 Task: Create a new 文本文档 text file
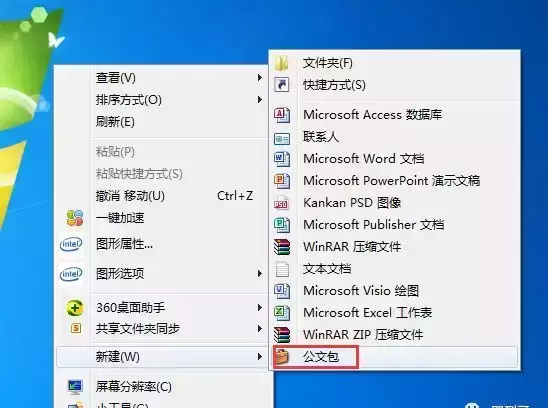click(327, 269)
